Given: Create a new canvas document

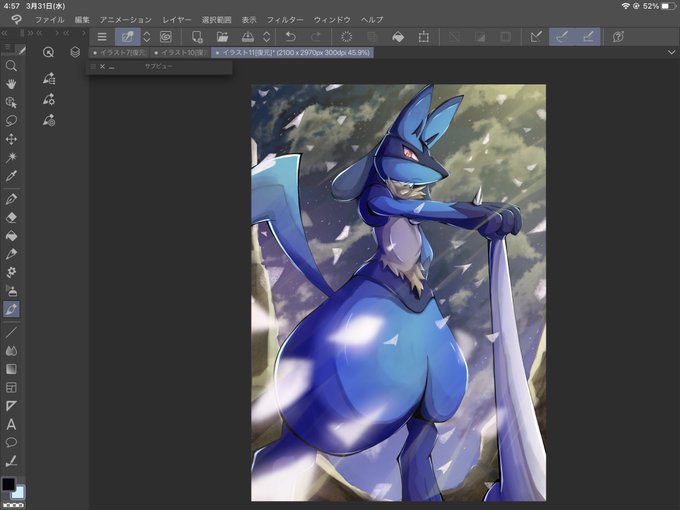Looking at the screenshot, I should pos(197,37).
